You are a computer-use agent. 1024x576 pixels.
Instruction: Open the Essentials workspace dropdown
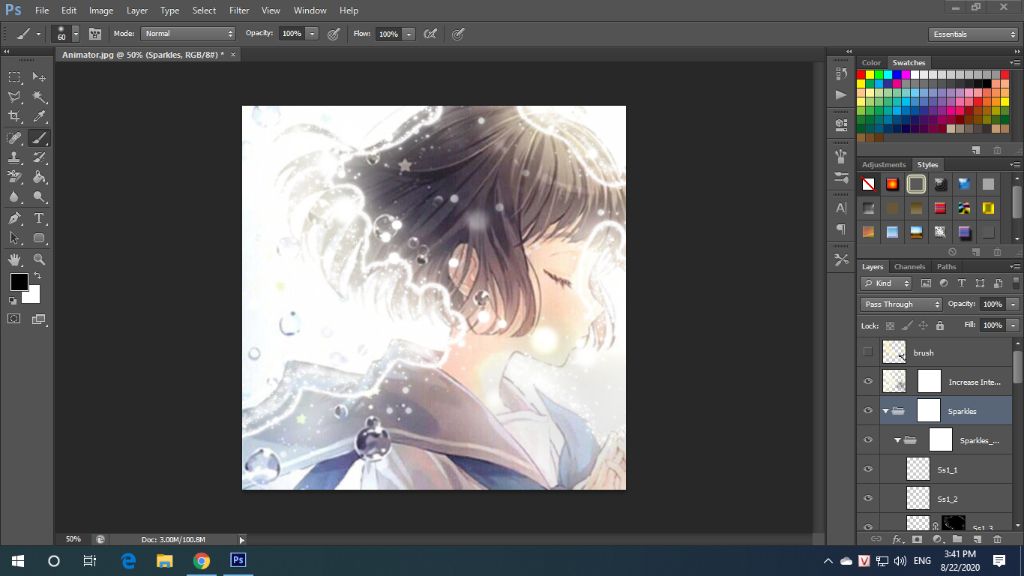tap(973, 34)
